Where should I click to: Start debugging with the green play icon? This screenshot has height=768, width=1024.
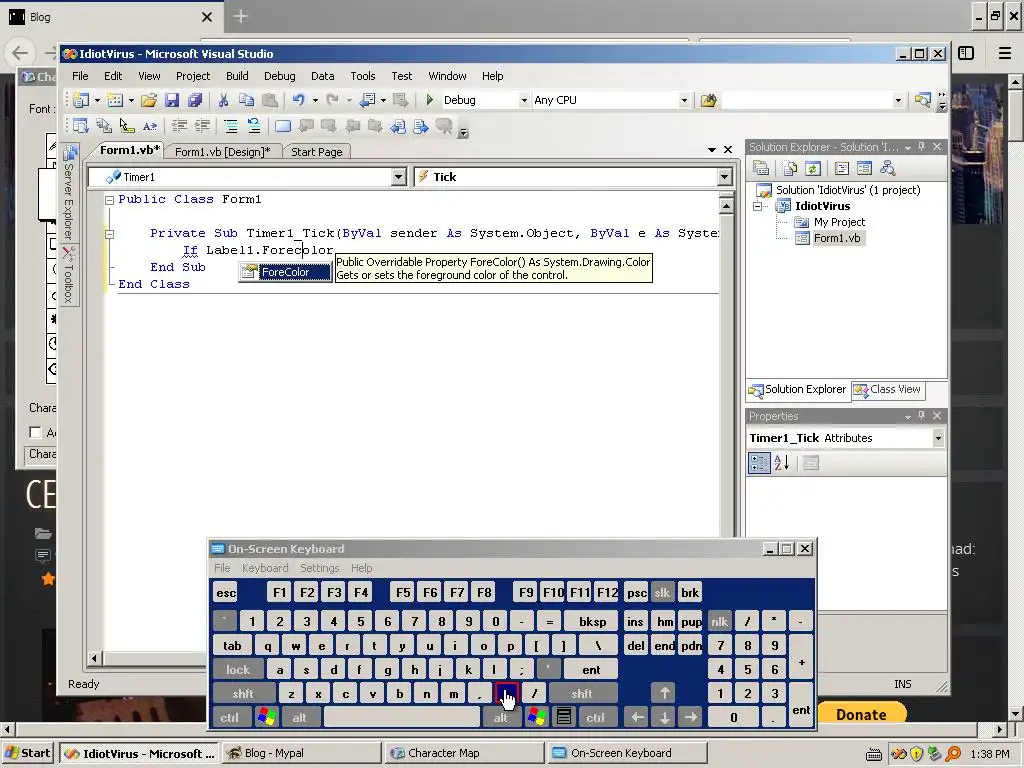pyautogui.click(x=430, y=100)
